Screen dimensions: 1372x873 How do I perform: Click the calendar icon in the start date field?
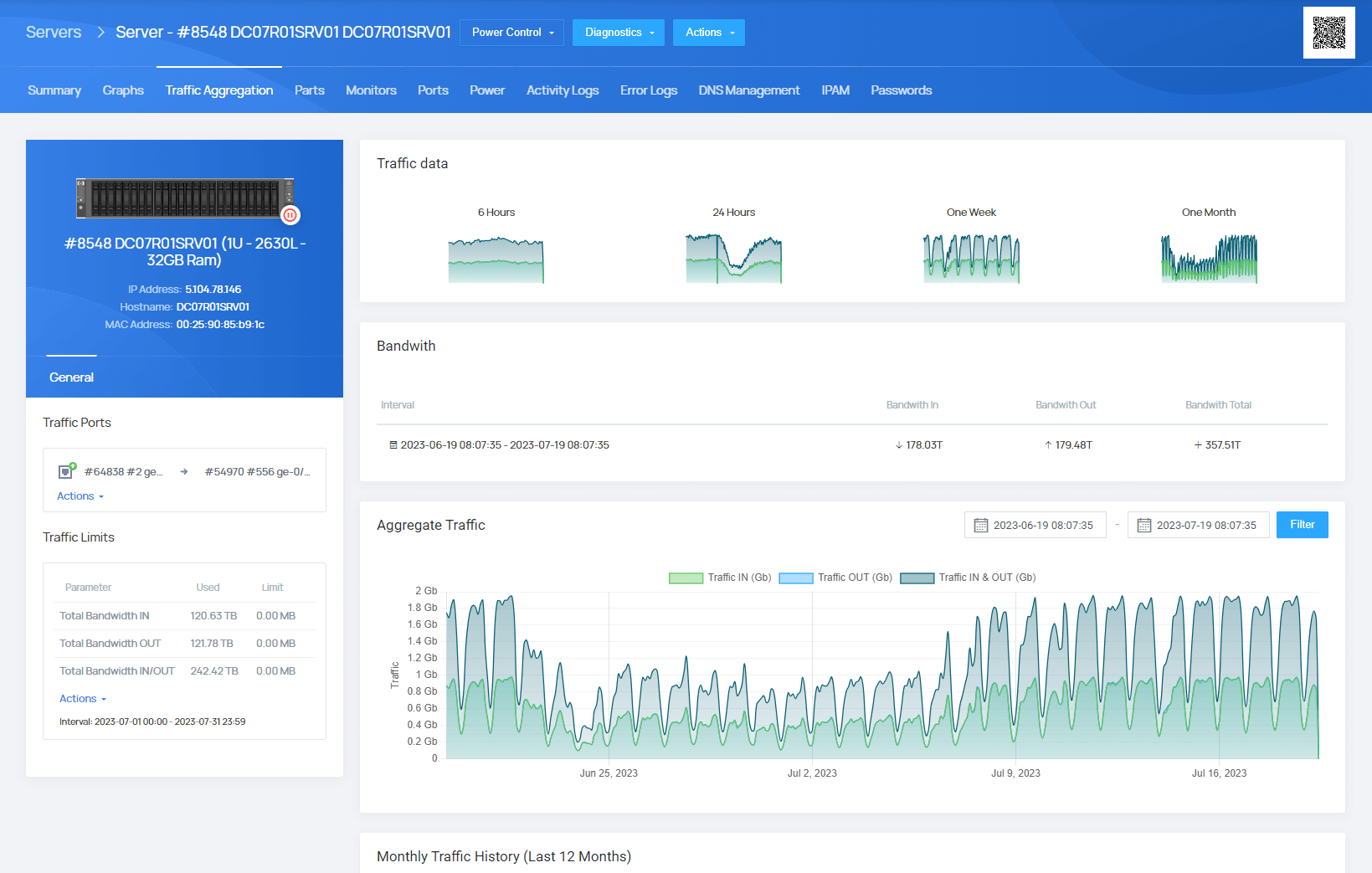[980, 526]
